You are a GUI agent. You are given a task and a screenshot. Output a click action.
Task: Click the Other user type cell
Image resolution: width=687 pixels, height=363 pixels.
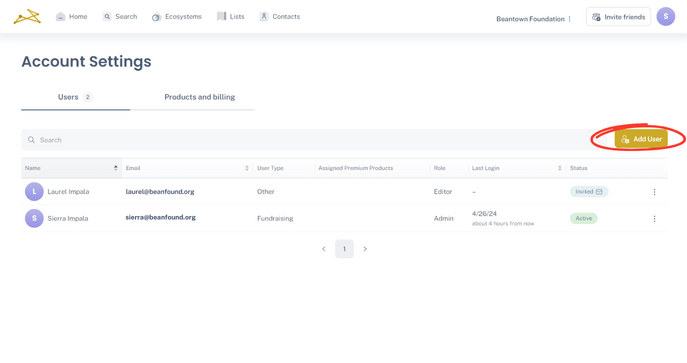click(x=266, y=192)
